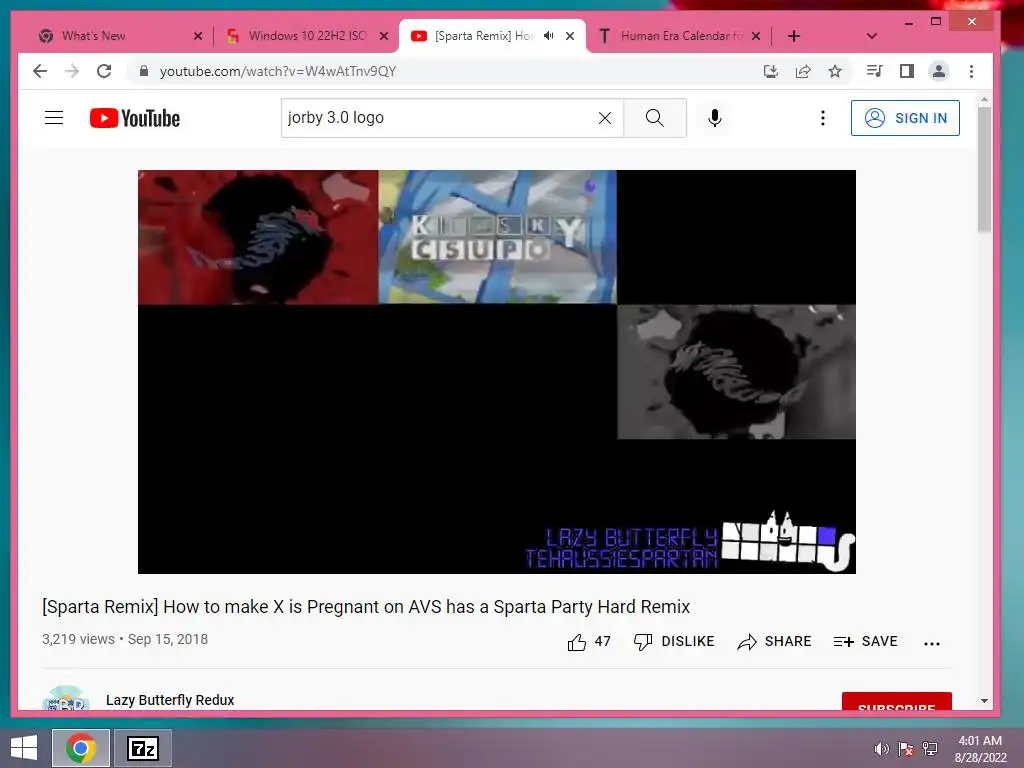Expand the tab search chevron
The height and width of the screenshot is (768, 1024).
click(x=871, y=36)
